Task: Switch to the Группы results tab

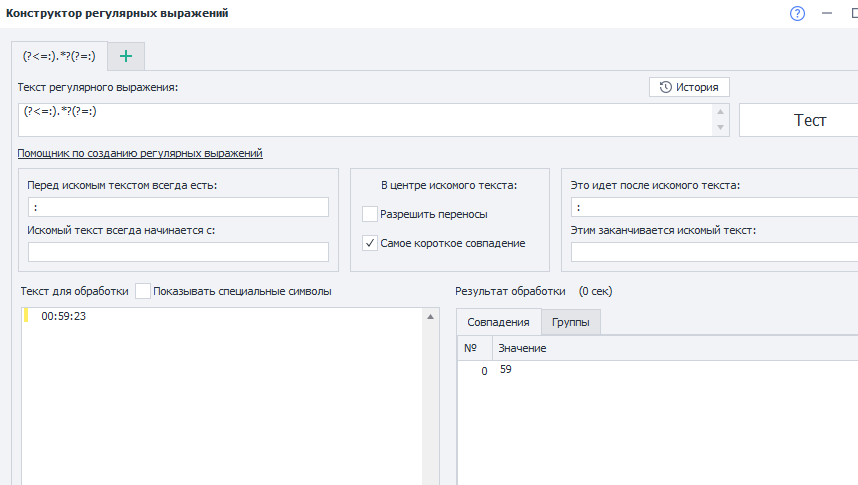Action: click(570, 322)
